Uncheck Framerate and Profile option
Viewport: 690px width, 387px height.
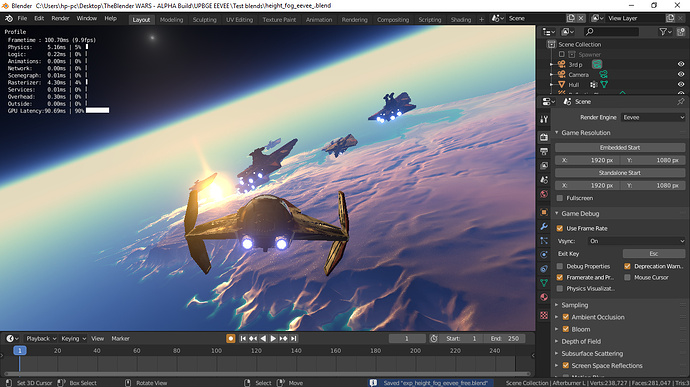[x=560, y=277]
